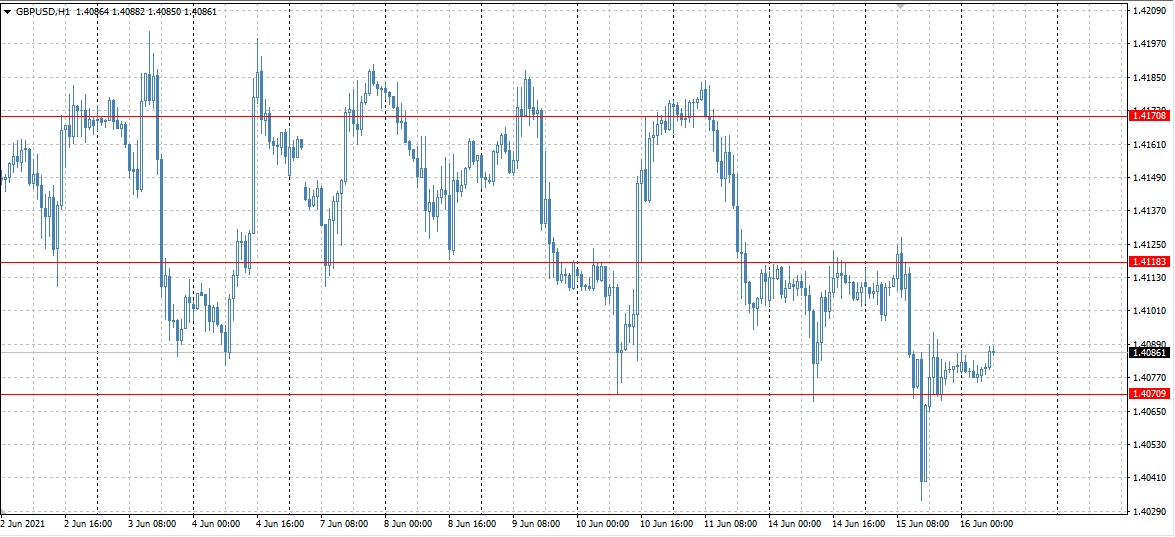Screen dimensions: 1175x537
Task: Click the 1.40530 value on price scale
Action: click(x=1150, y=444)
